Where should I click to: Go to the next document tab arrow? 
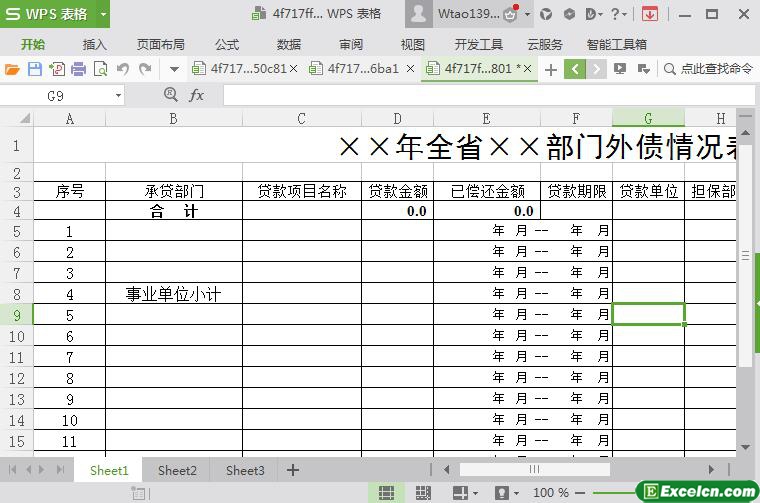click(597, 69)
